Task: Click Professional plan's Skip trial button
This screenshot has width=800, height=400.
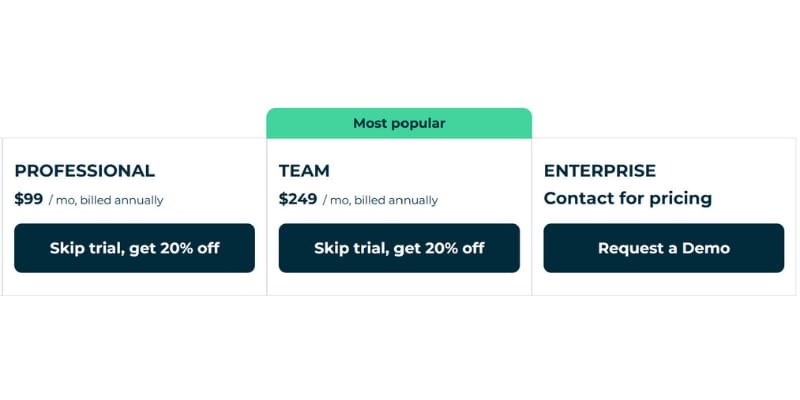Action: coord(134,248)
